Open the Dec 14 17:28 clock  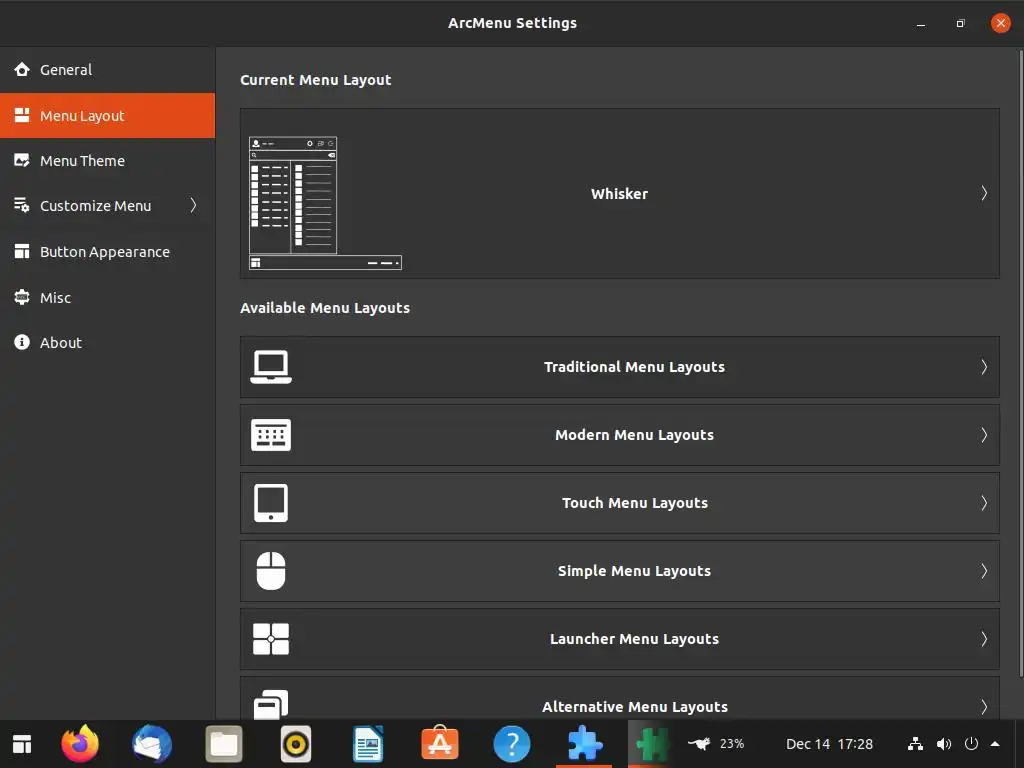point(829,744)
